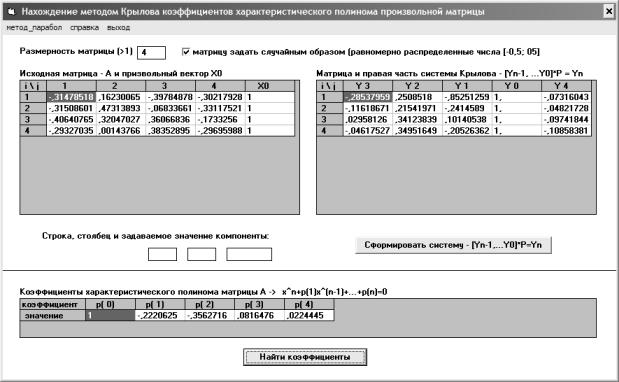This screenshot has height=382, width=619.
Task: Select cell ,16230065 in matrix A
Action: [121, 97]
